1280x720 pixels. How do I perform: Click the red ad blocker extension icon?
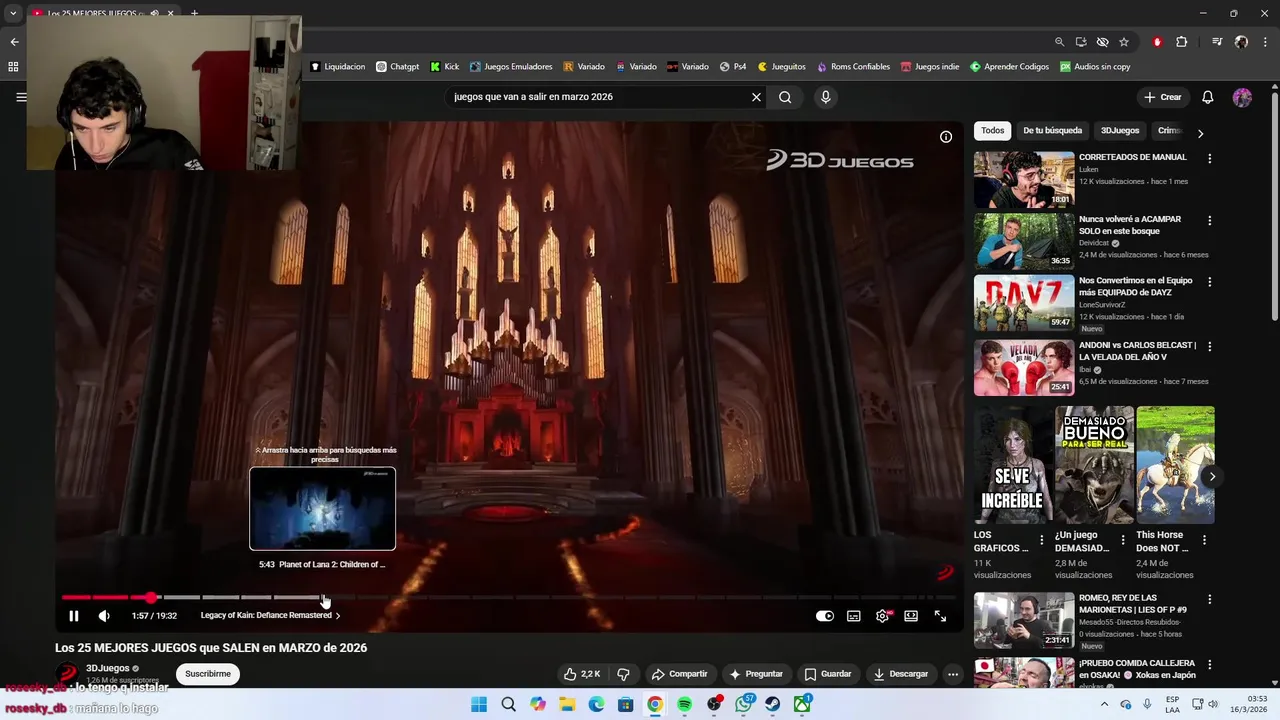pos(1157,42)
